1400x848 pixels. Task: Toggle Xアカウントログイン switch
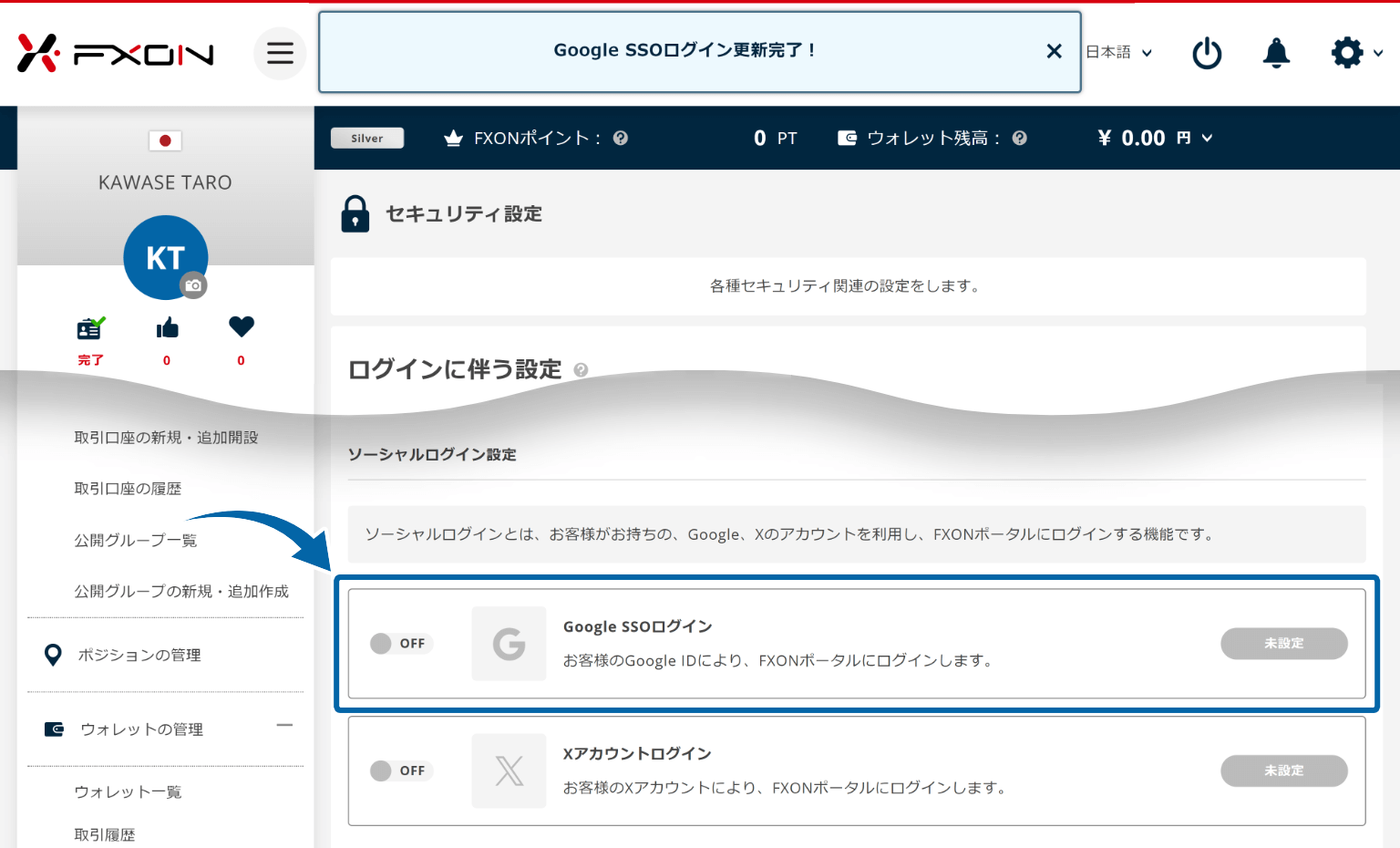[401, 771]
